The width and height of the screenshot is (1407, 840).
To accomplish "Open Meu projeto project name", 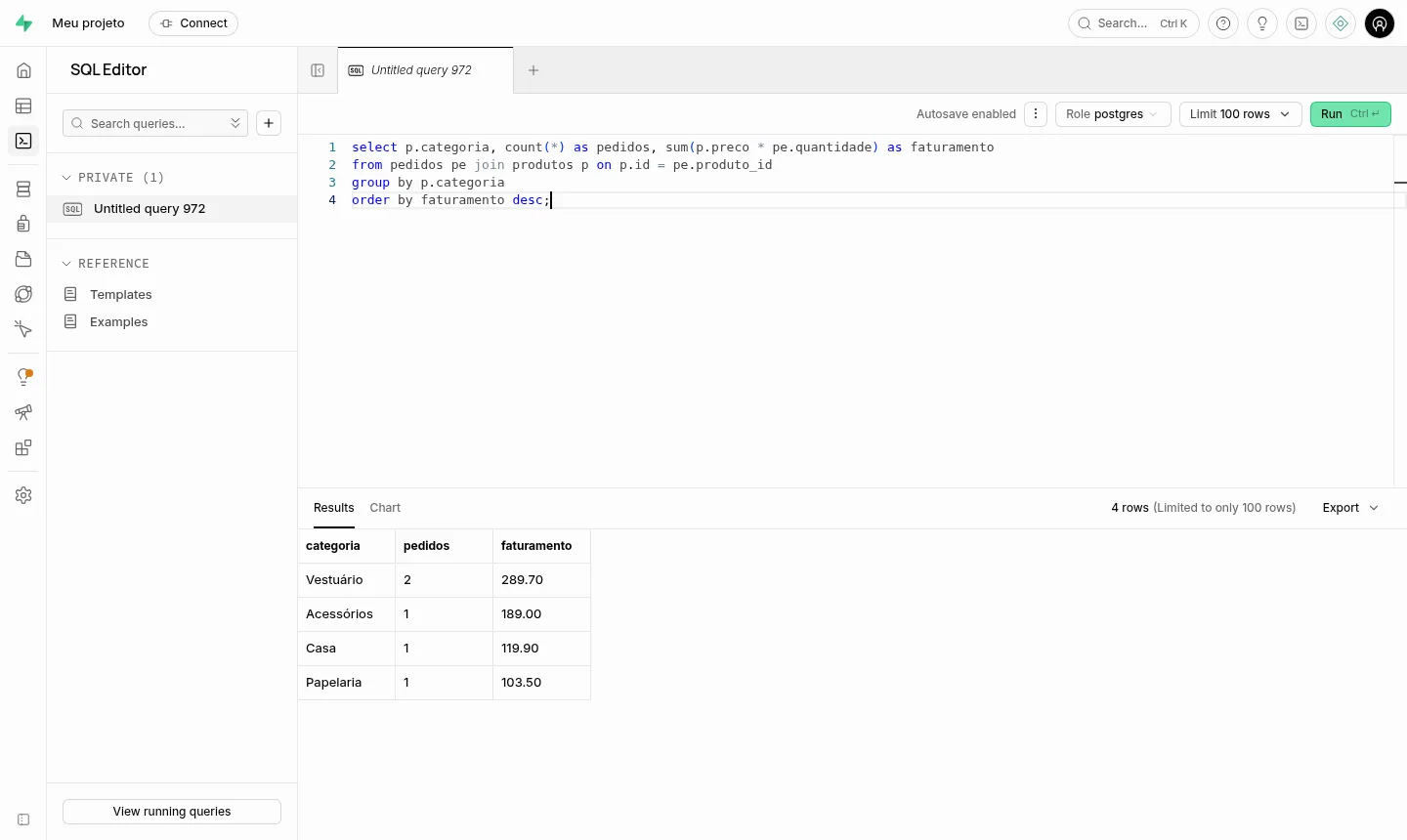I will pos(88,23).
